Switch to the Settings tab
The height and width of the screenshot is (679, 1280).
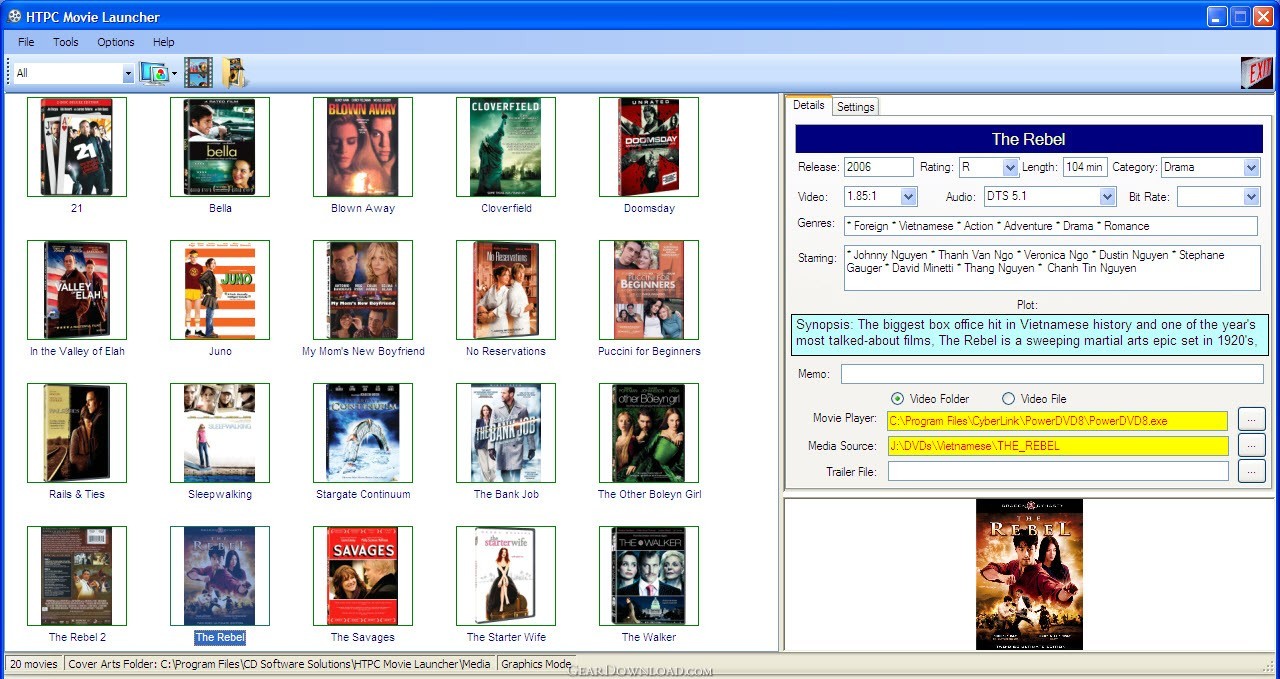[x=856, y=106]
